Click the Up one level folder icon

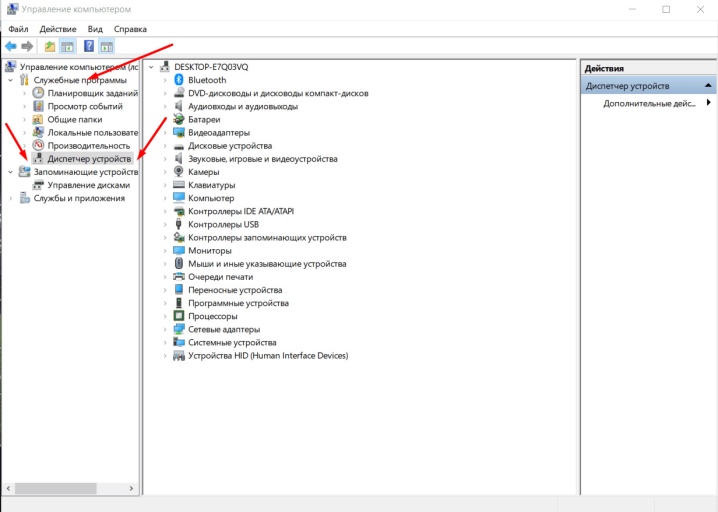pos(49,46)
